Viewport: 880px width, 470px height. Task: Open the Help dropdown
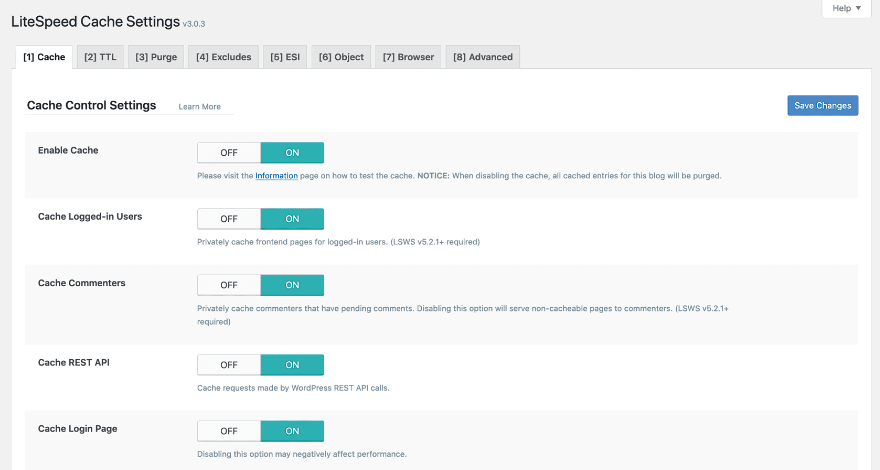coord(846,8)
